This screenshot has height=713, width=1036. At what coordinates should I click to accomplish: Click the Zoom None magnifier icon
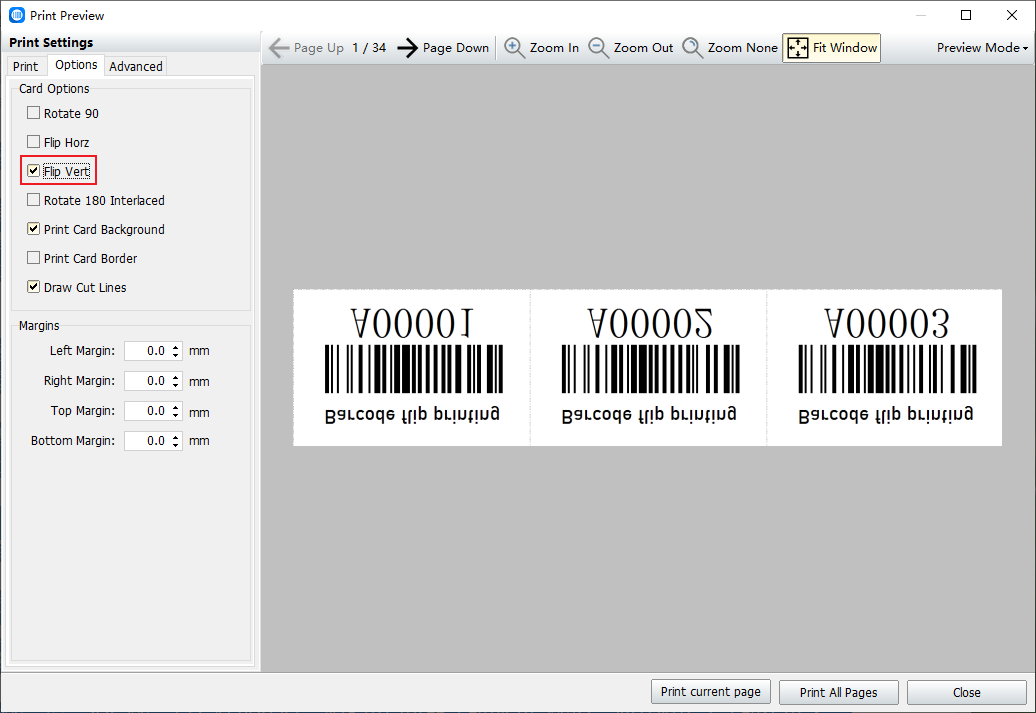point(692,48)
